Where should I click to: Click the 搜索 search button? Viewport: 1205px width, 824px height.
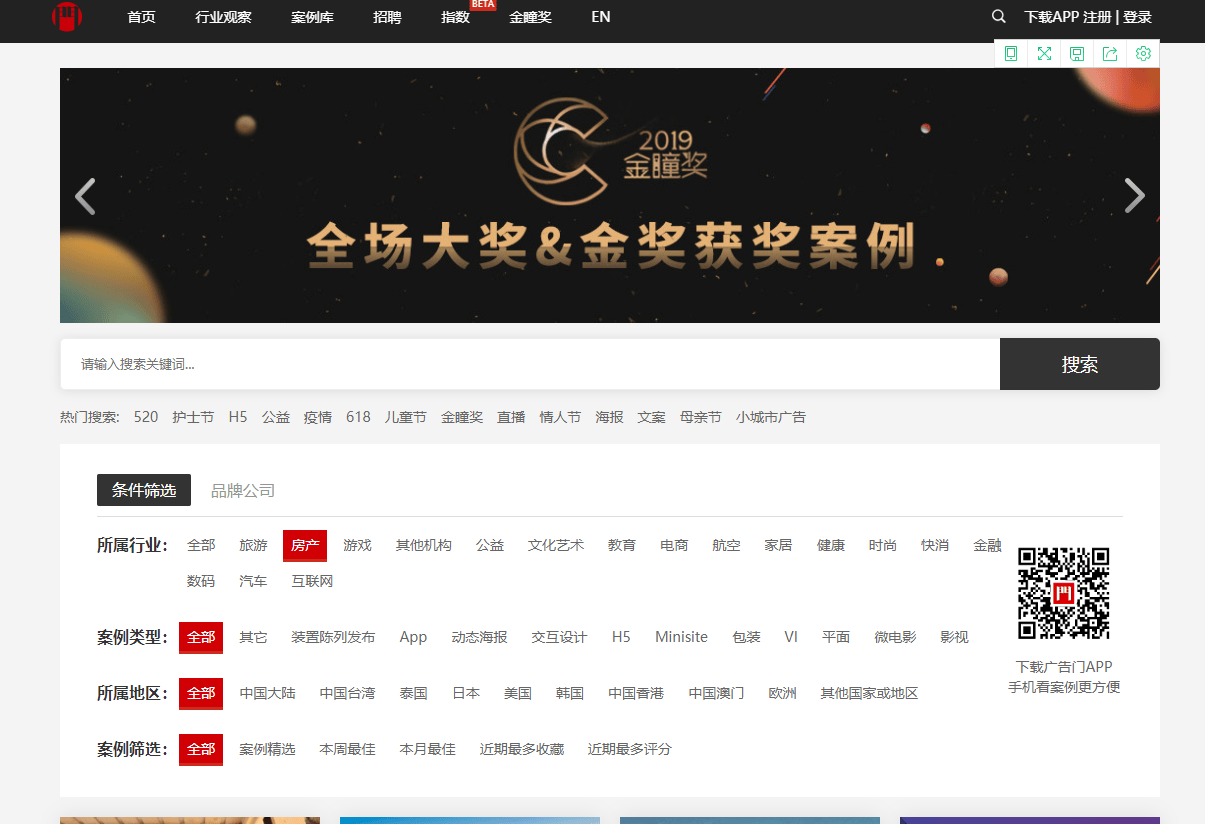click(x=1079, y=364)
